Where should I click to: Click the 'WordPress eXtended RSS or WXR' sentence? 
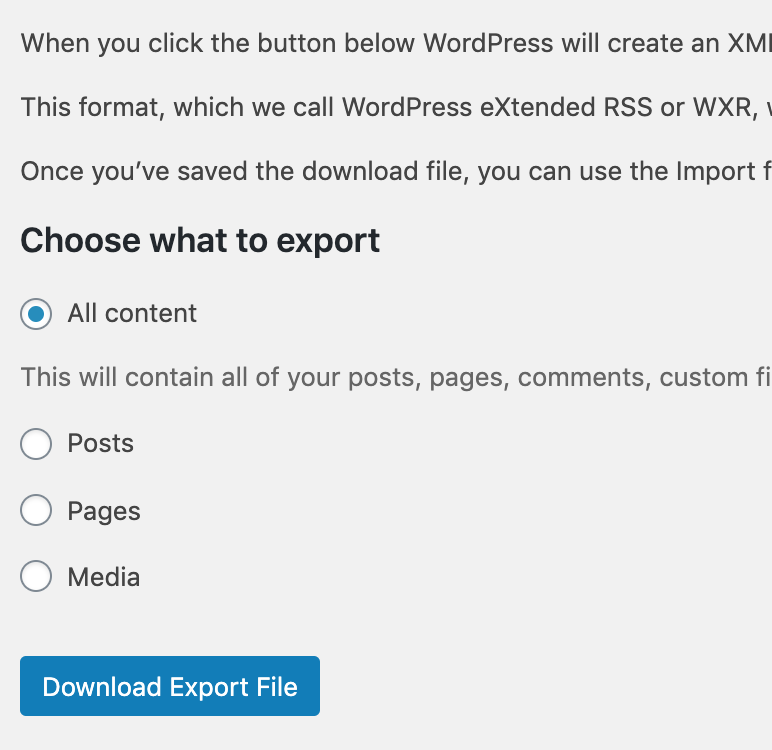(396, 107)
